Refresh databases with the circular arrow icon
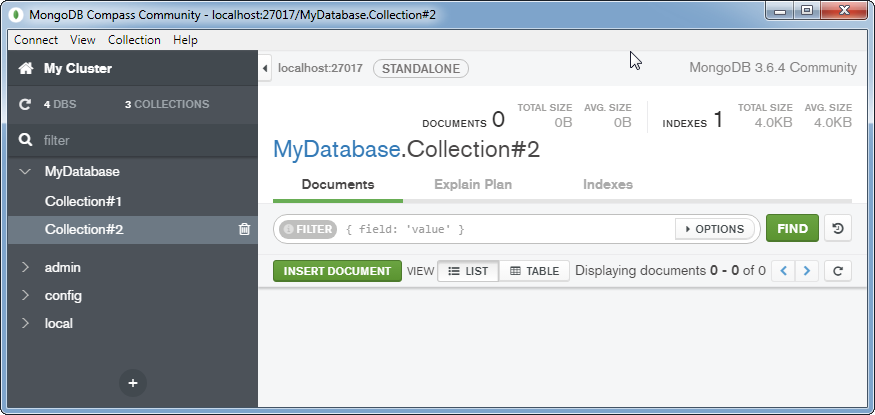 tap(25, 104)
